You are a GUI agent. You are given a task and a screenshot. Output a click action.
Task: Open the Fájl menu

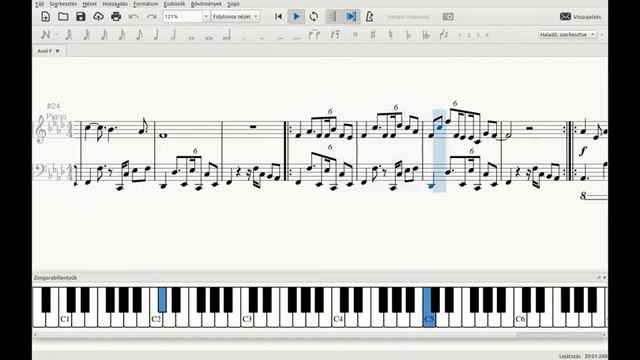(x=40, y=4)
